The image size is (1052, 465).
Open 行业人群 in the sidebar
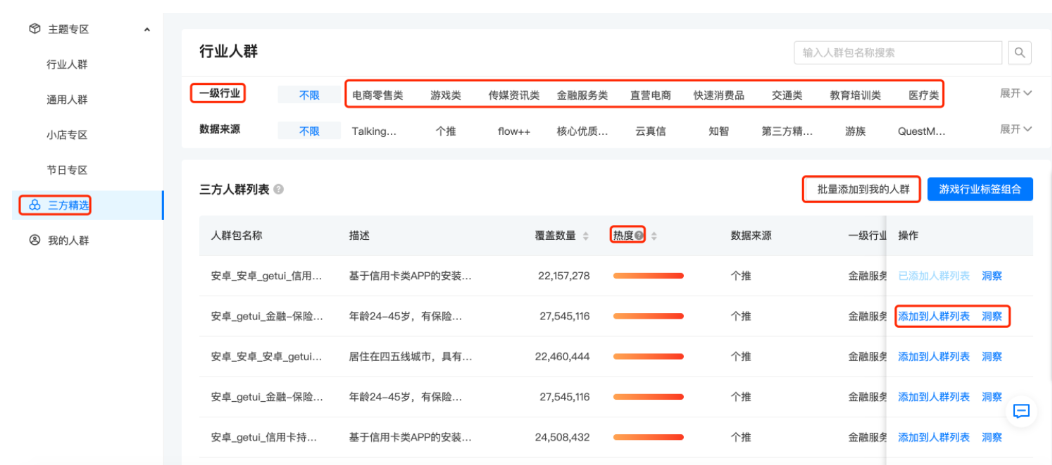pos(67,64)
